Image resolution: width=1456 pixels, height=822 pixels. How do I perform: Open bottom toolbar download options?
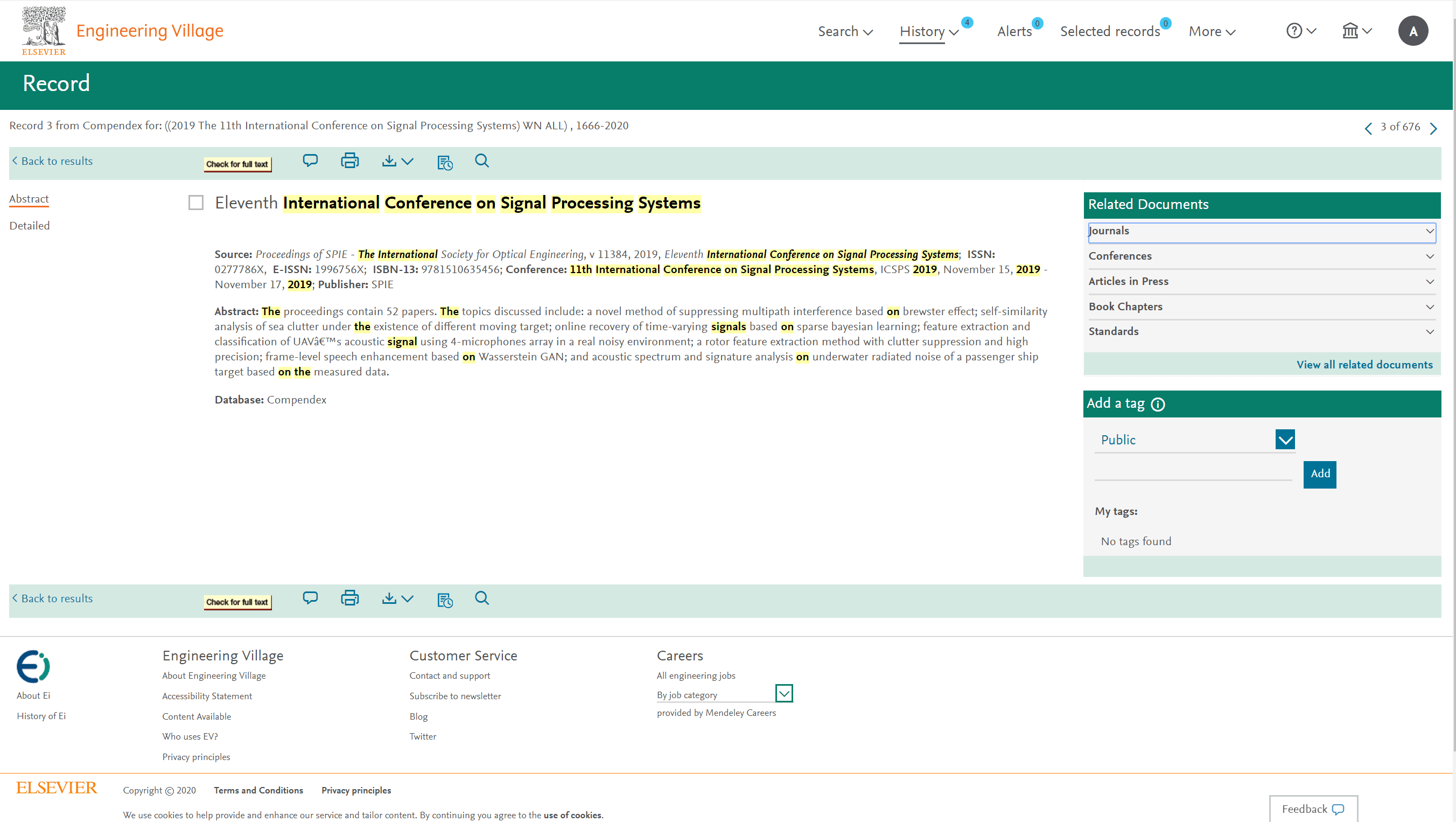398,598
